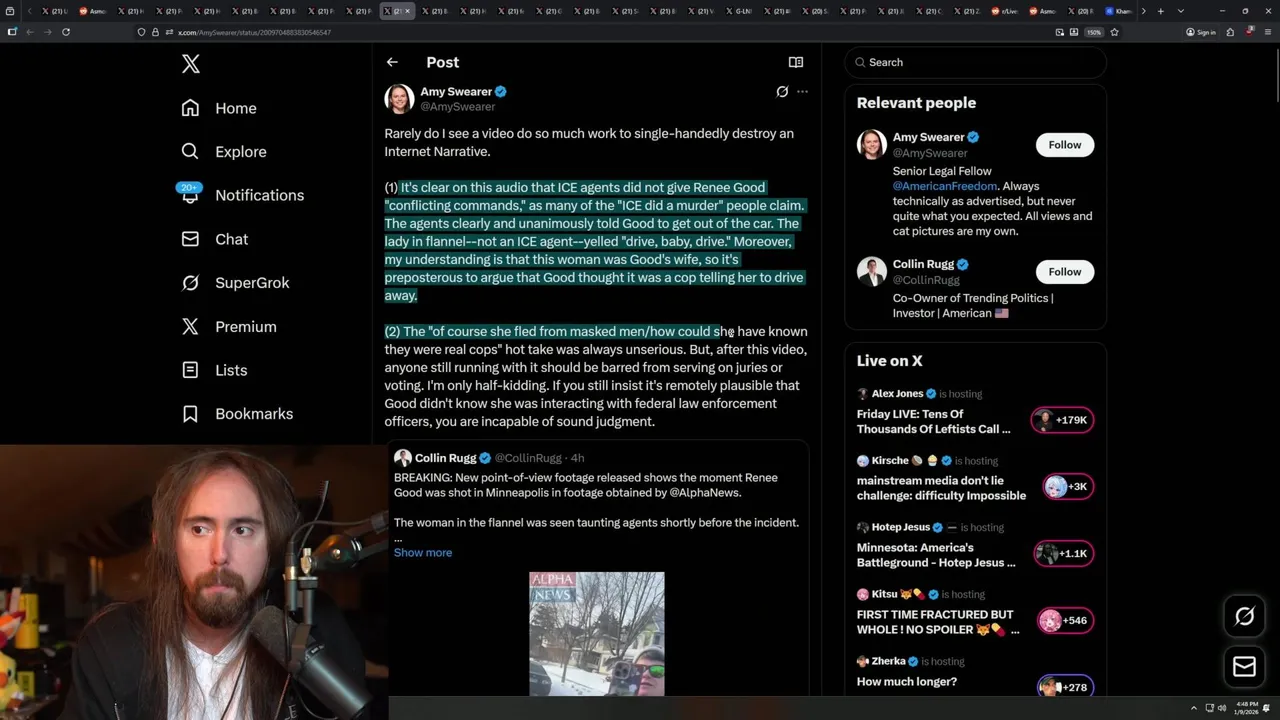The image size is (1280, 720).
Task: Switch to the first Asmo browser tab
Action: click(93, 11)
